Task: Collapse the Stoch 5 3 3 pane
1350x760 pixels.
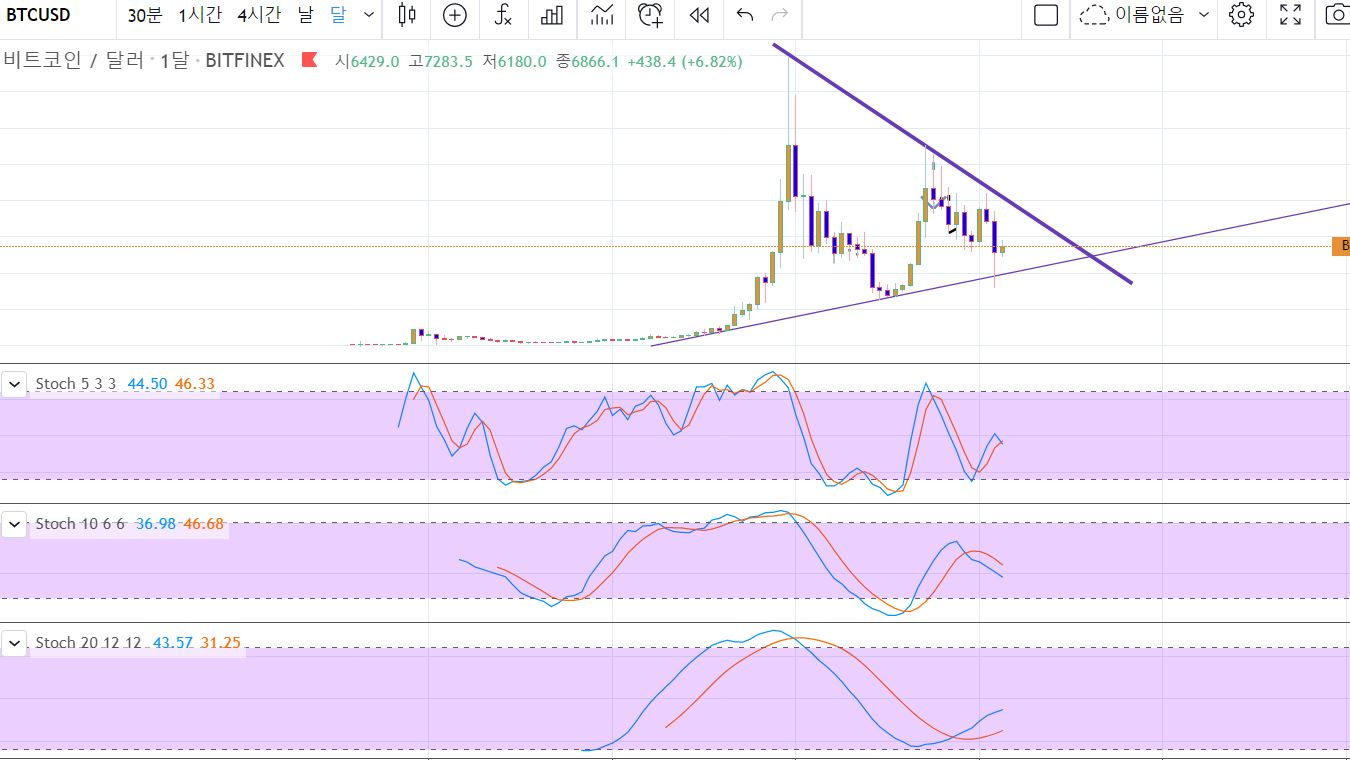Action: point(15,384)
